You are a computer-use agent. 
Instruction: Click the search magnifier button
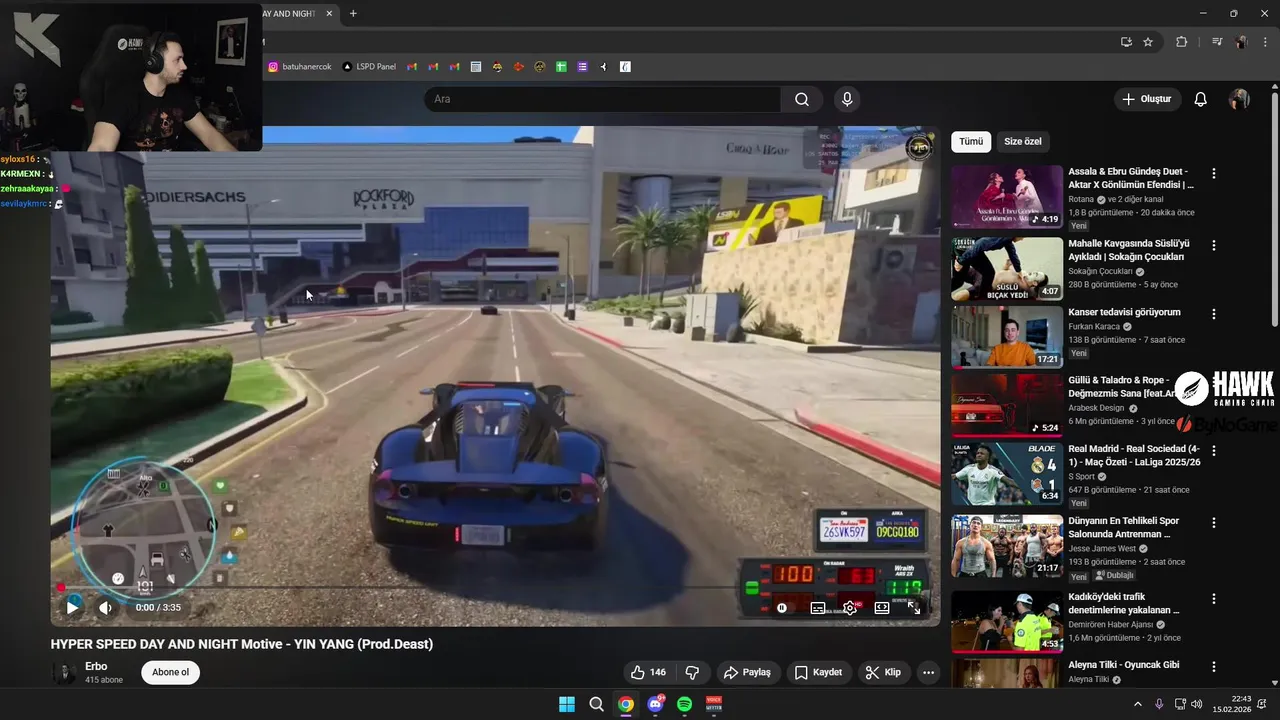click(802, 99)
